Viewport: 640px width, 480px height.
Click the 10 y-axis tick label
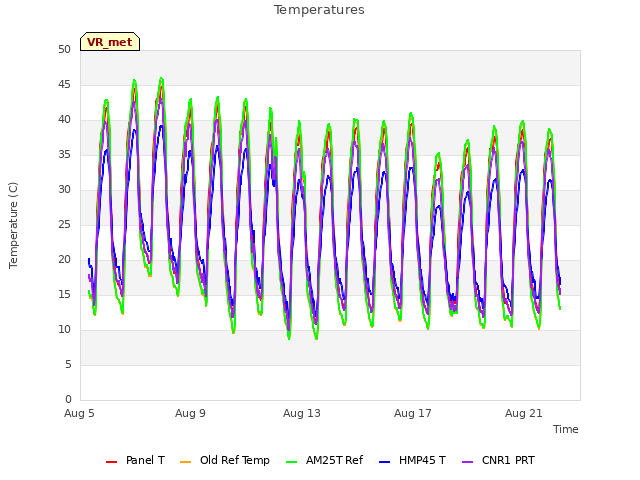click(64, 329)
